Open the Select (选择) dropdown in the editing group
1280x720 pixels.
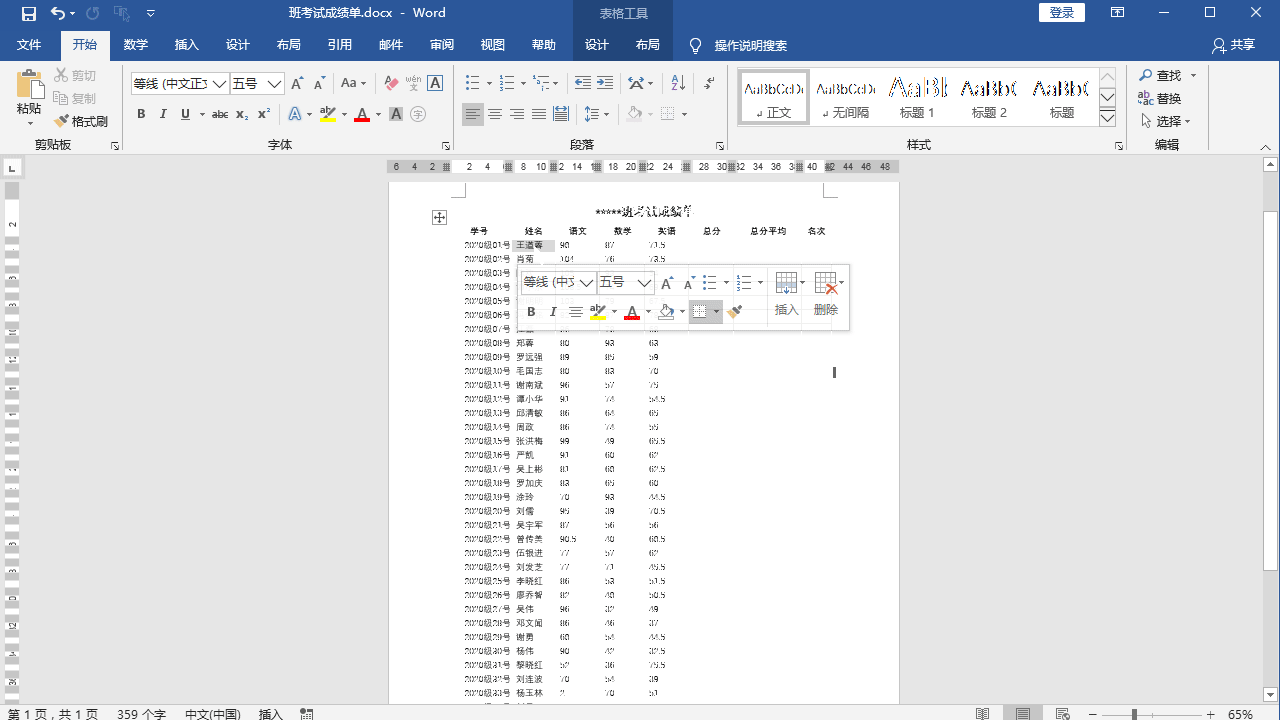pos(1166,121)
